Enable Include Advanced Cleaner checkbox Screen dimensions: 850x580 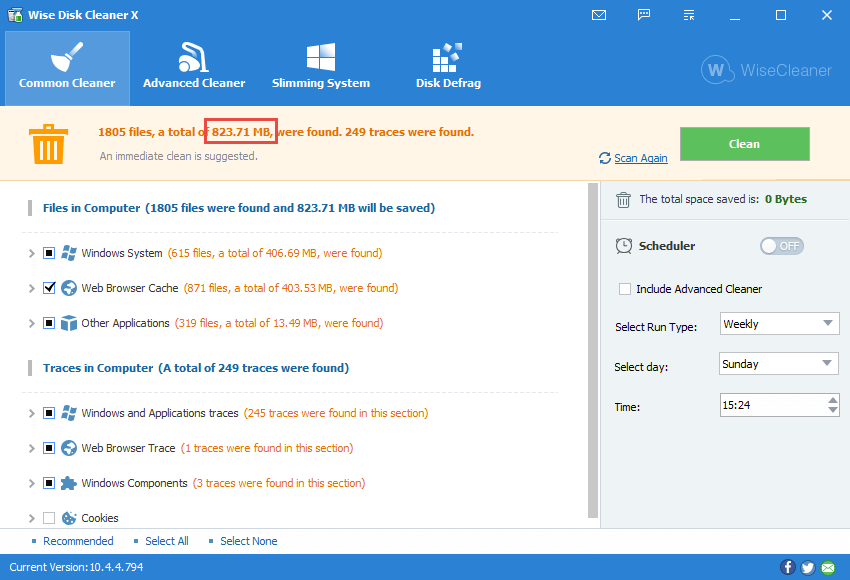(x=625, y=289)
